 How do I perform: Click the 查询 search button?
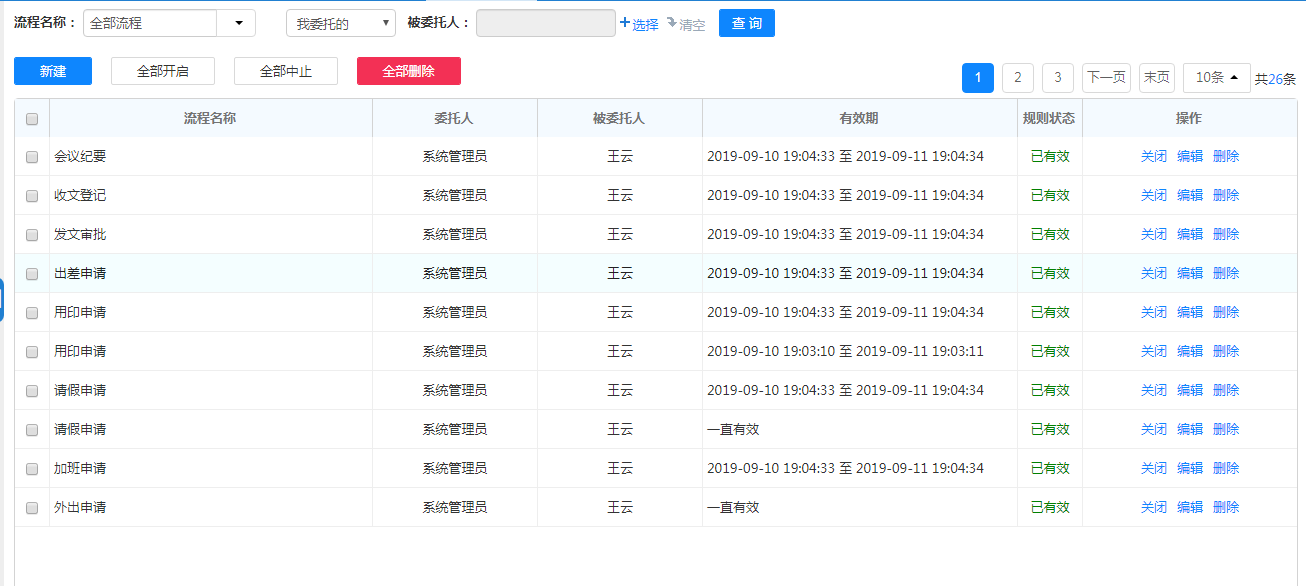pos(746,23)
